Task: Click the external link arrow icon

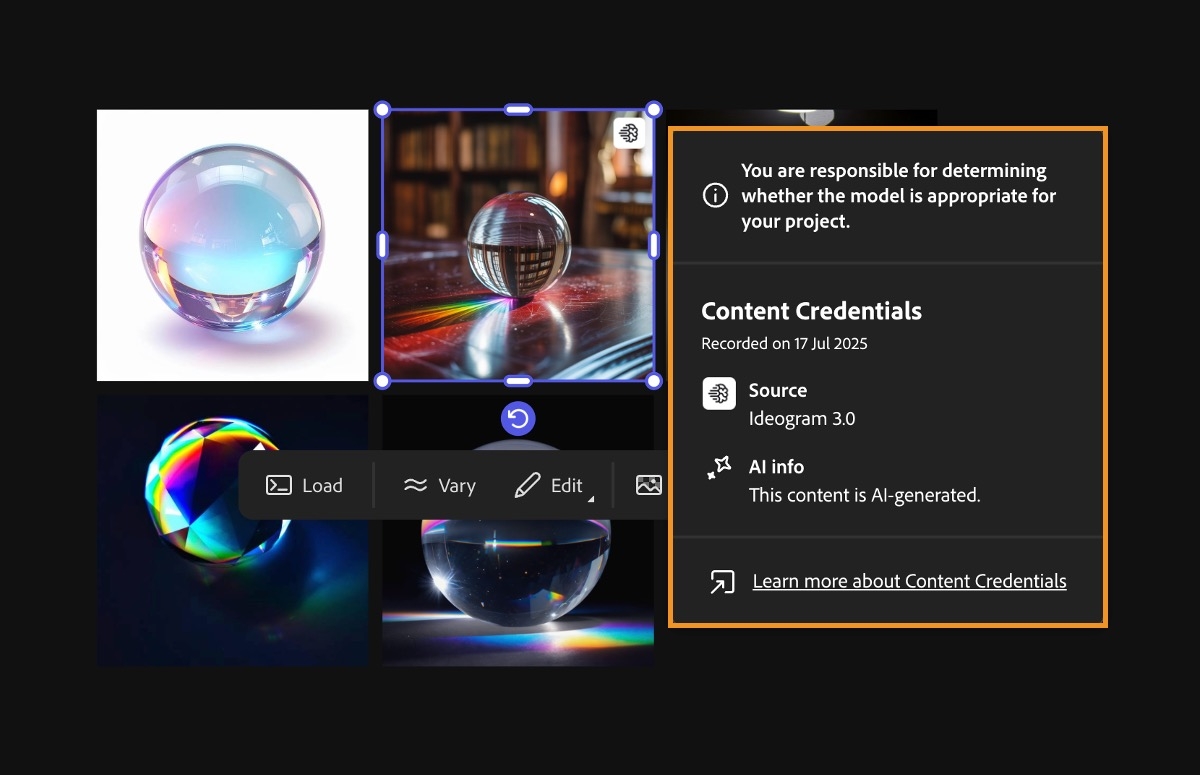Action: [x=721, y=581]
